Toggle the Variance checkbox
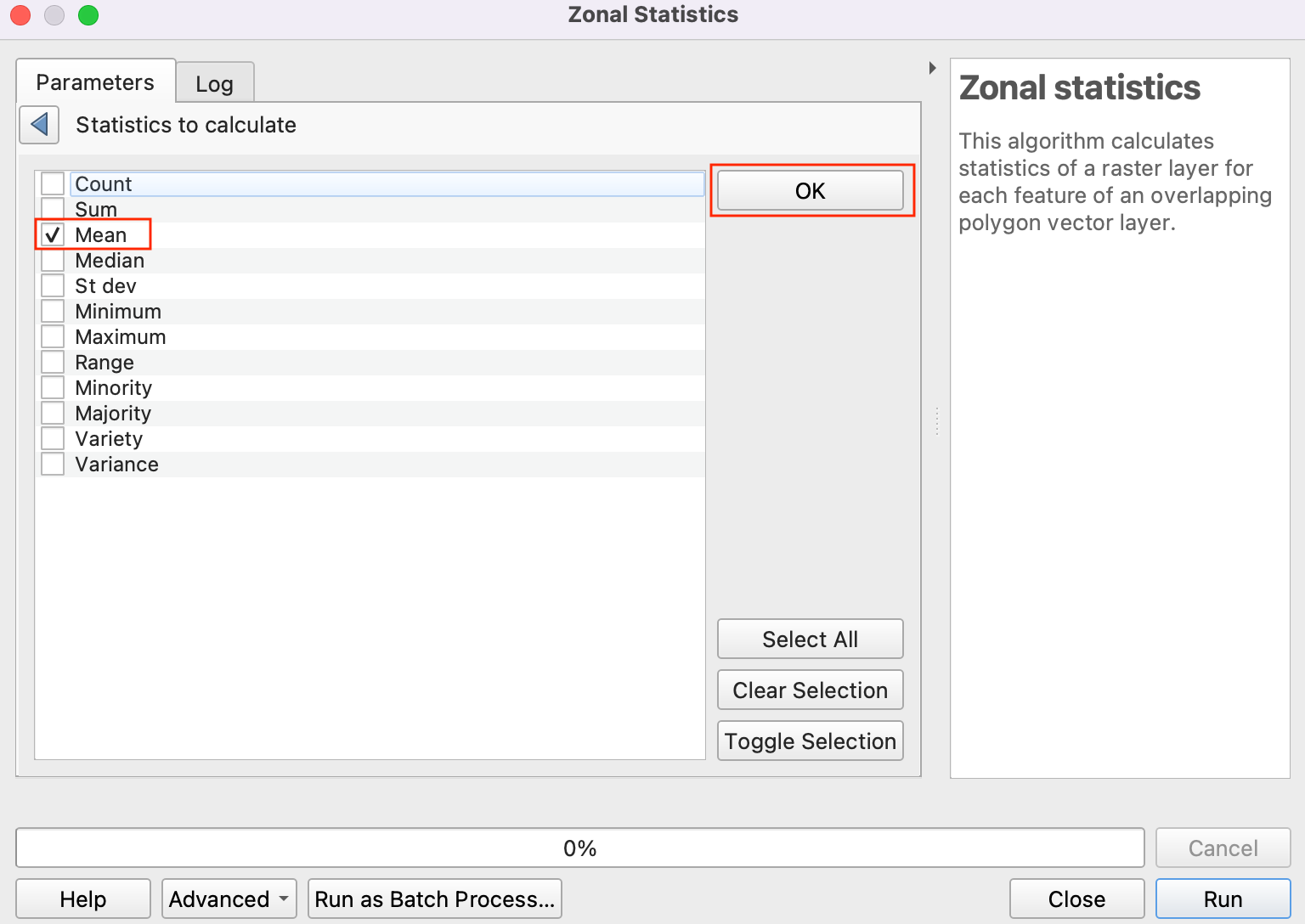Image resolution: width=1305 pixels, height=924 pixels. coord(53,465)
